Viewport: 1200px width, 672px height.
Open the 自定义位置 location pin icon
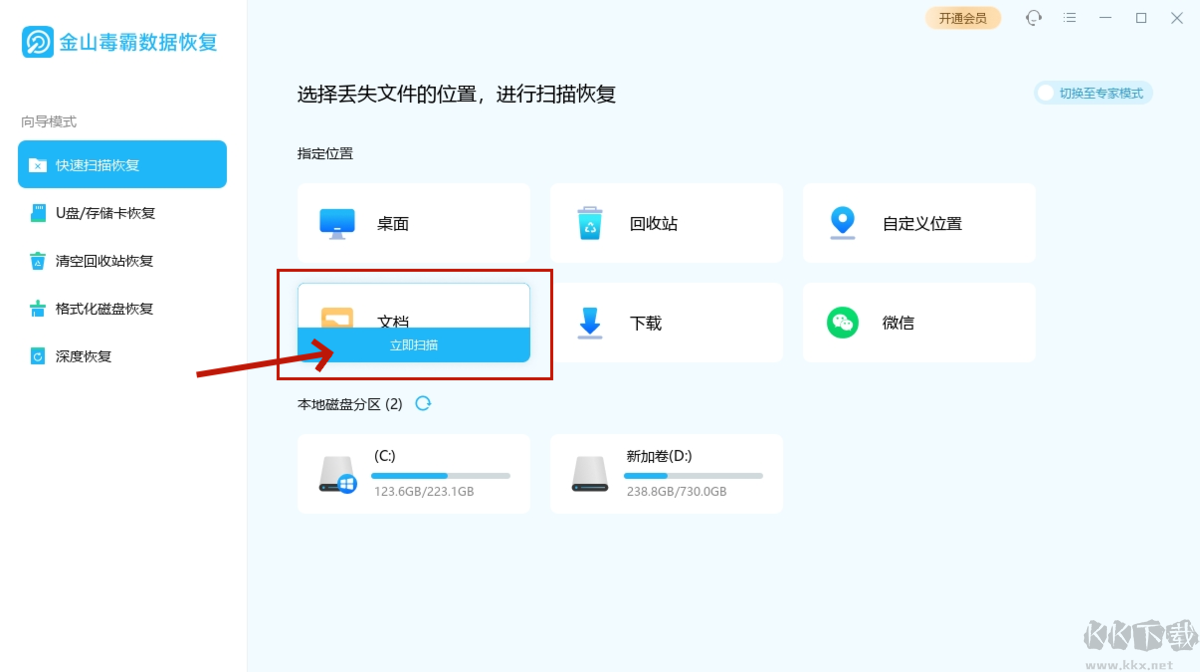pos(843,222)
